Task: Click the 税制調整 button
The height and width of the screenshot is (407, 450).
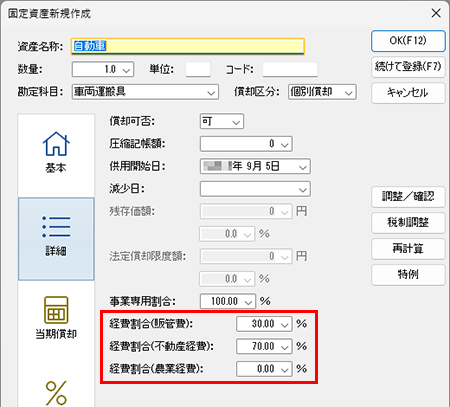Action: (408, 223)
